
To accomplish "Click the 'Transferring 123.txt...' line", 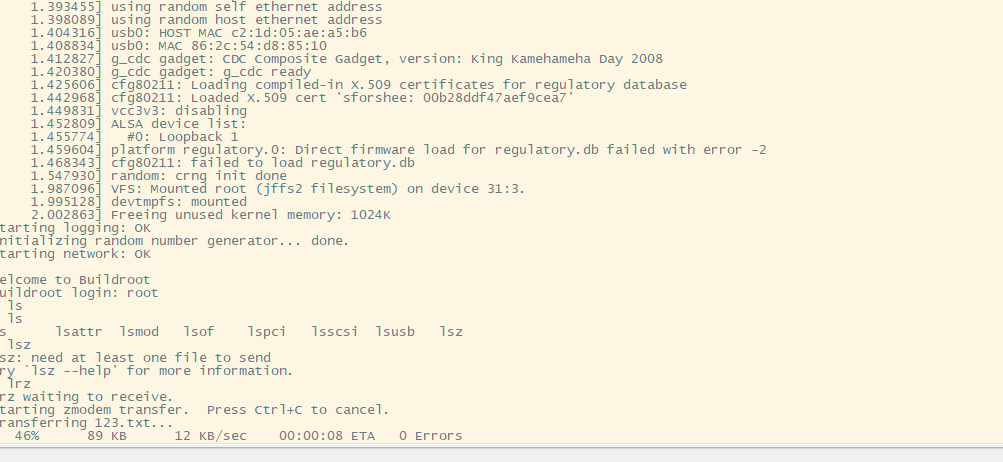I will 86,423.
